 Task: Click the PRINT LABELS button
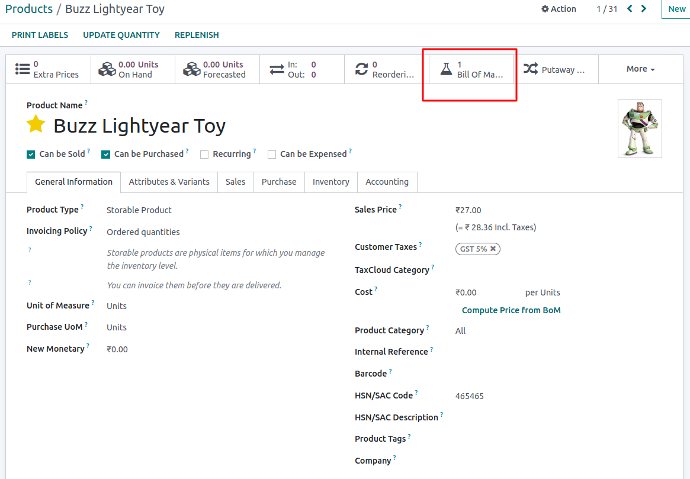40,35
